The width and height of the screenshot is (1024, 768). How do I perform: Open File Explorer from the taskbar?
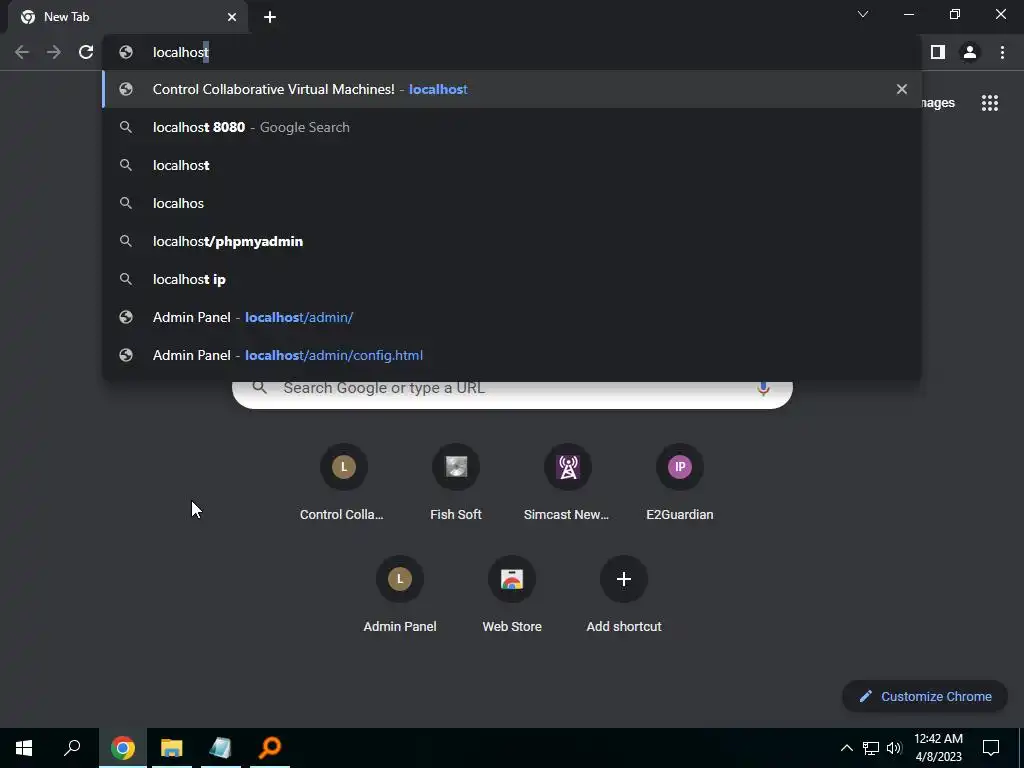pyautogui.click(x=172, y=748)
